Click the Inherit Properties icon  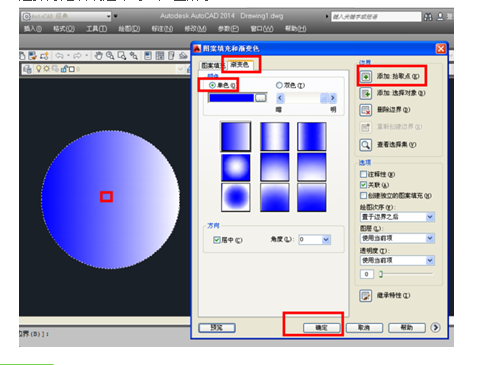366,296
